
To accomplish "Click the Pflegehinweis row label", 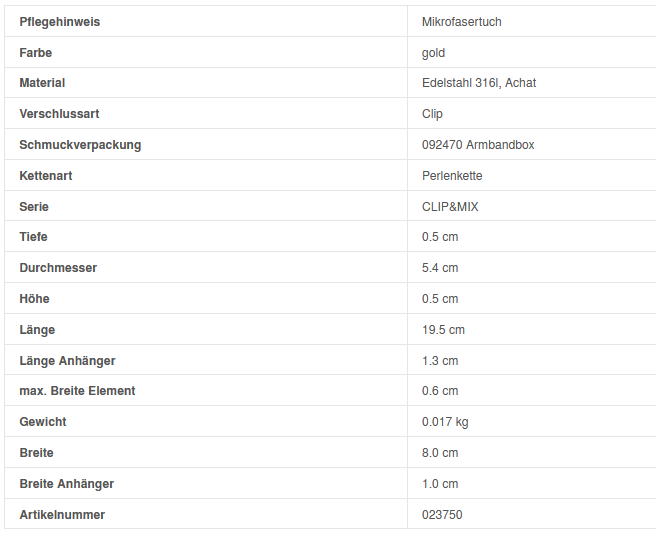I will click(x=60, y=22).
